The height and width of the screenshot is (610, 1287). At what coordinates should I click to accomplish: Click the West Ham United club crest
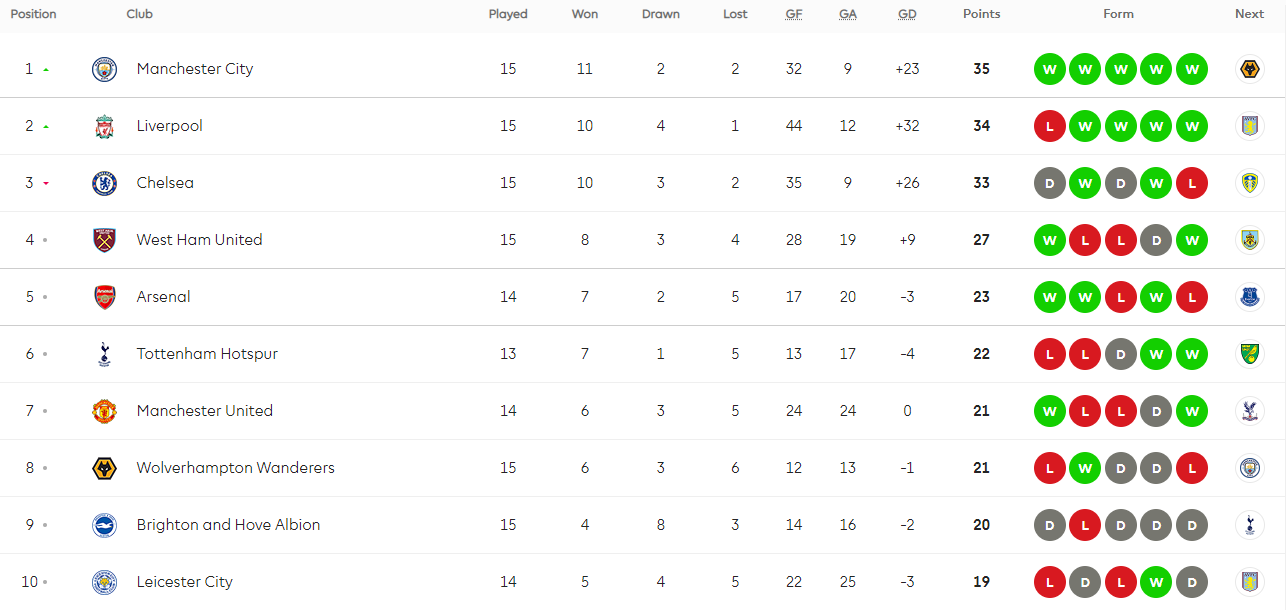click(x=104, y=240)
